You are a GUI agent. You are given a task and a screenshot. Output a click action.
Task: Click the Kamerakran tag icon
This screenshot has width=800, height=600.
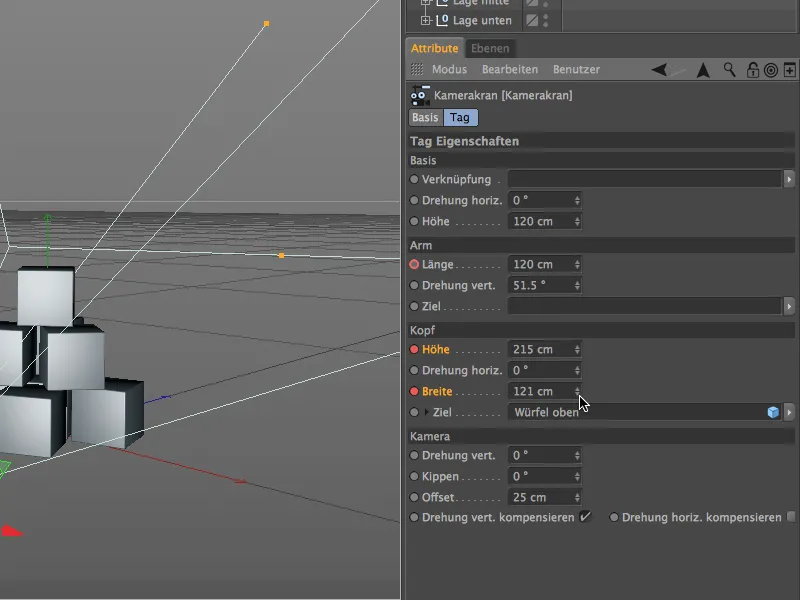point(420,95)
